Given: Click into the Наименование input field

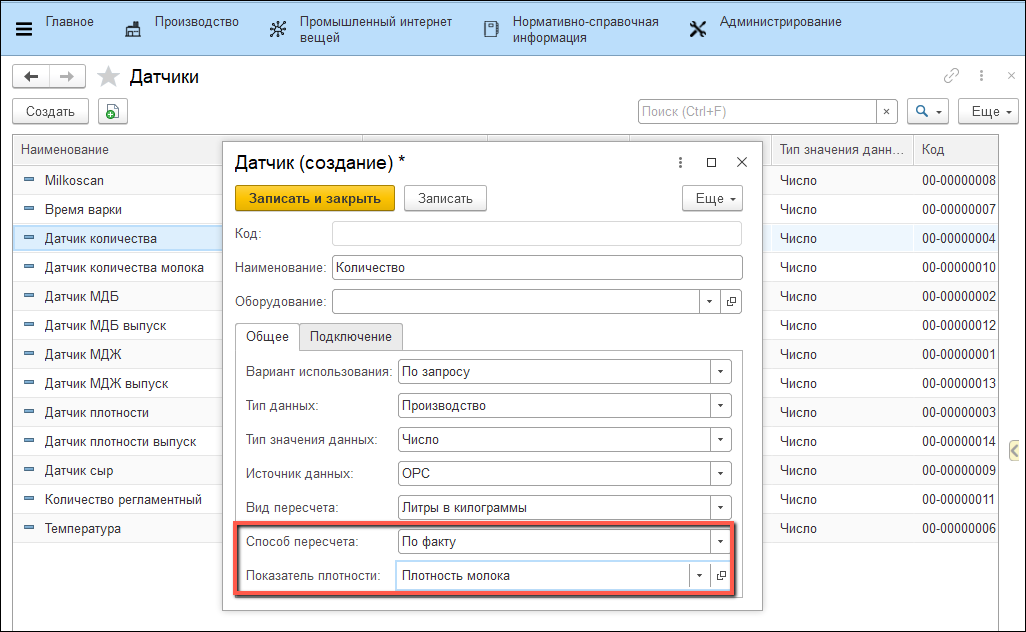Looking at the screenshot, I should 537,268.
